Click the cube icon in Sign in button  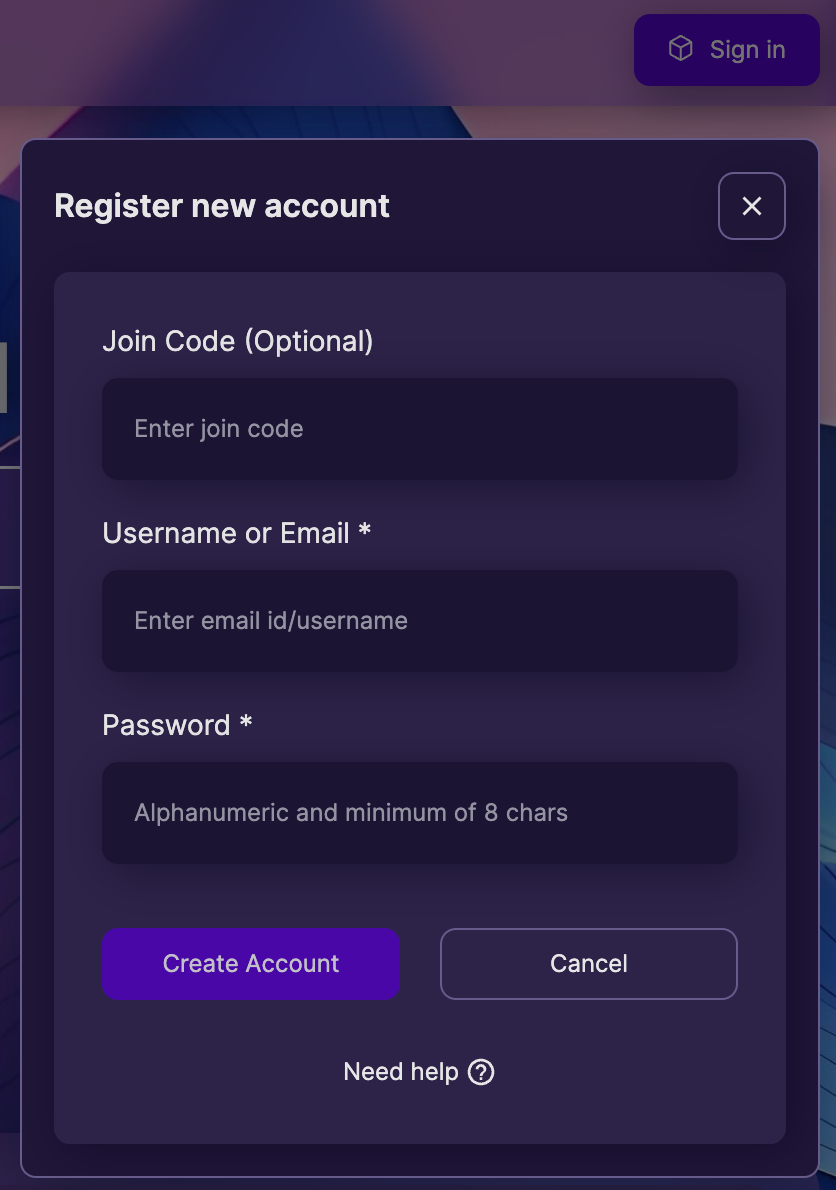(x=680, y=49)
